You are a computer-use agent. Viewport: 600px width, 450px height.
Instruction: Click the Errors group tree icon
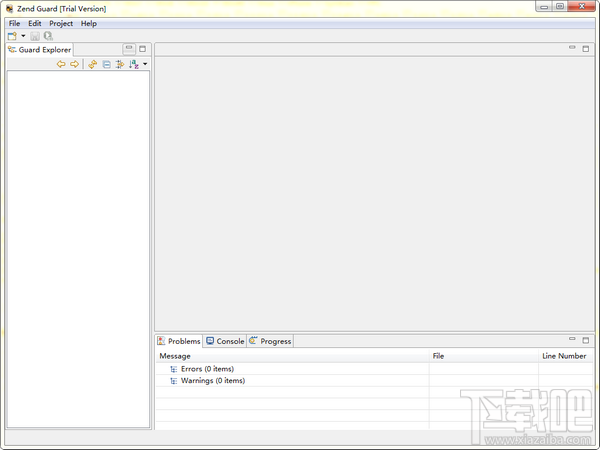click(x=173, y=369)
